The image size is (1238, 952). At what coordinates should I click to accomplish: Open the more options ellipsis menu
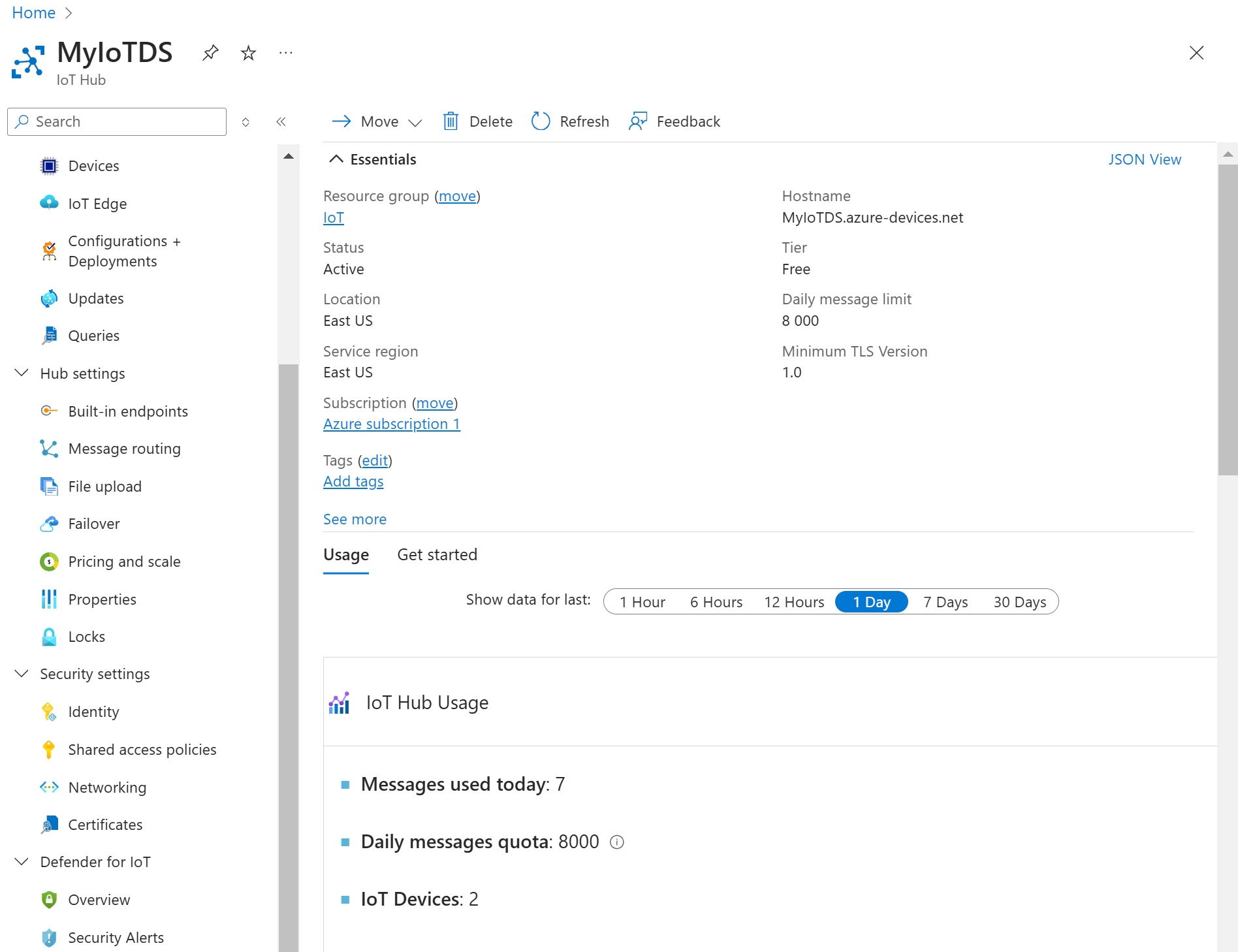pos(286,52)
